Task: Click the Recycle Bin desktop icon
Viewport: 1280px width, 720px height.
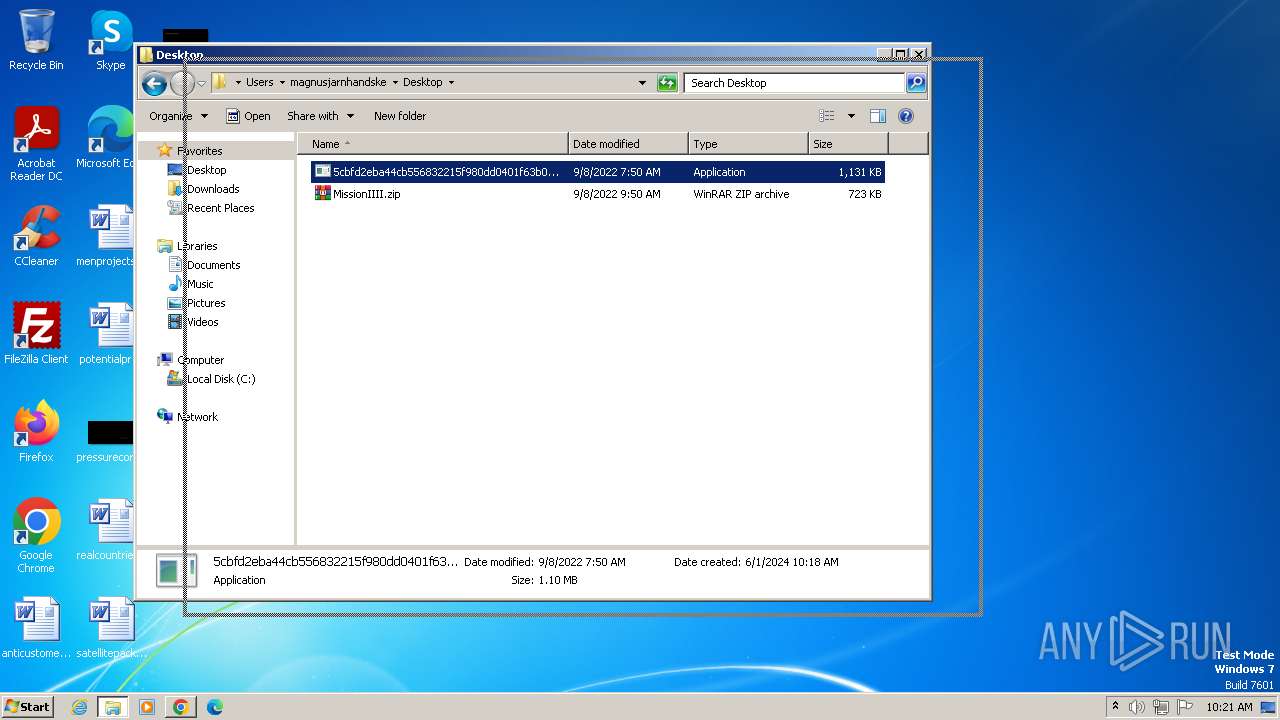Action: pyautogui.click(x=36, y=40)
